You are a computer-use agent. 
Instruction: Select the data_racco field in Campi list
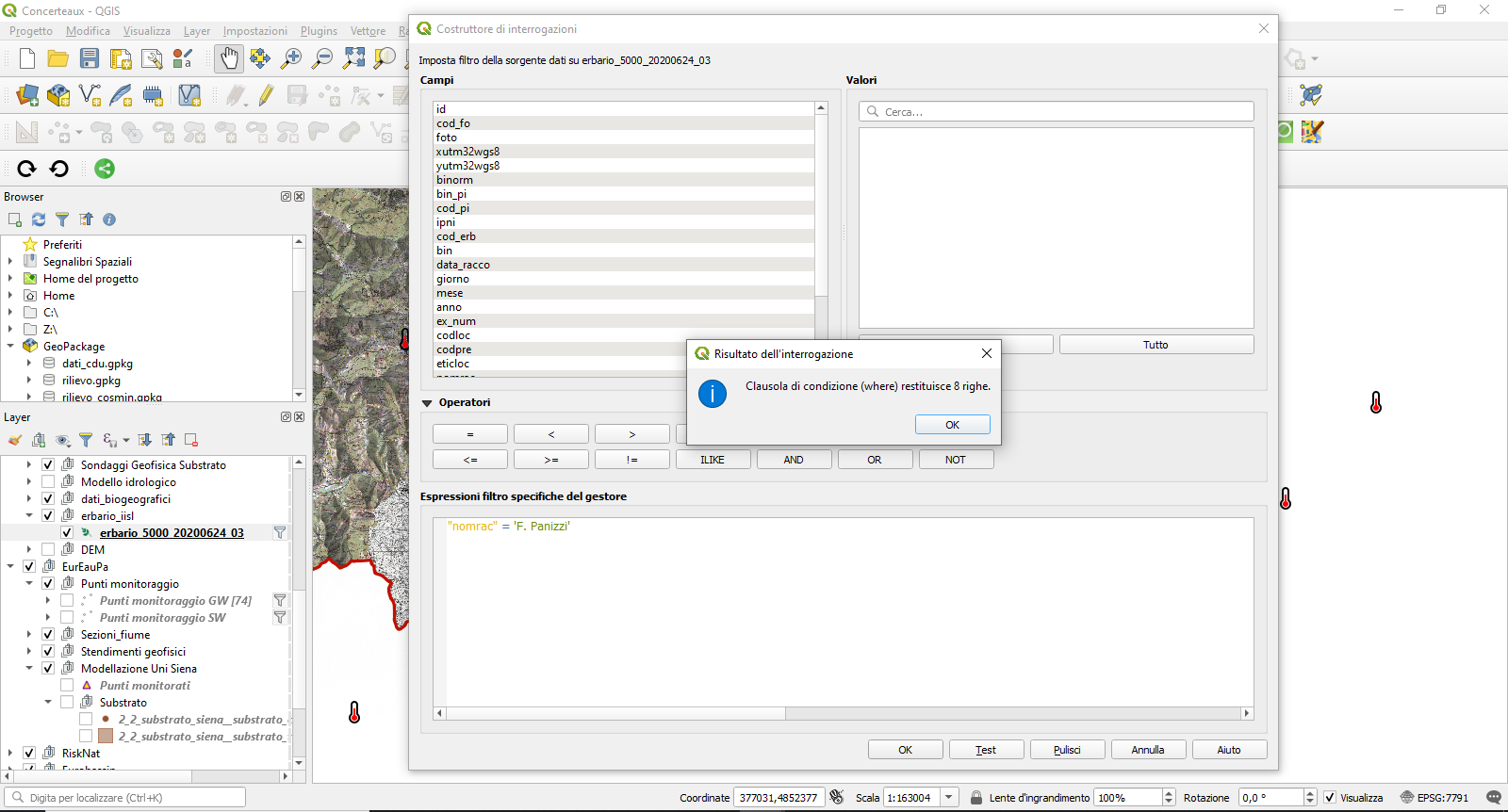[x=624, y=265]
